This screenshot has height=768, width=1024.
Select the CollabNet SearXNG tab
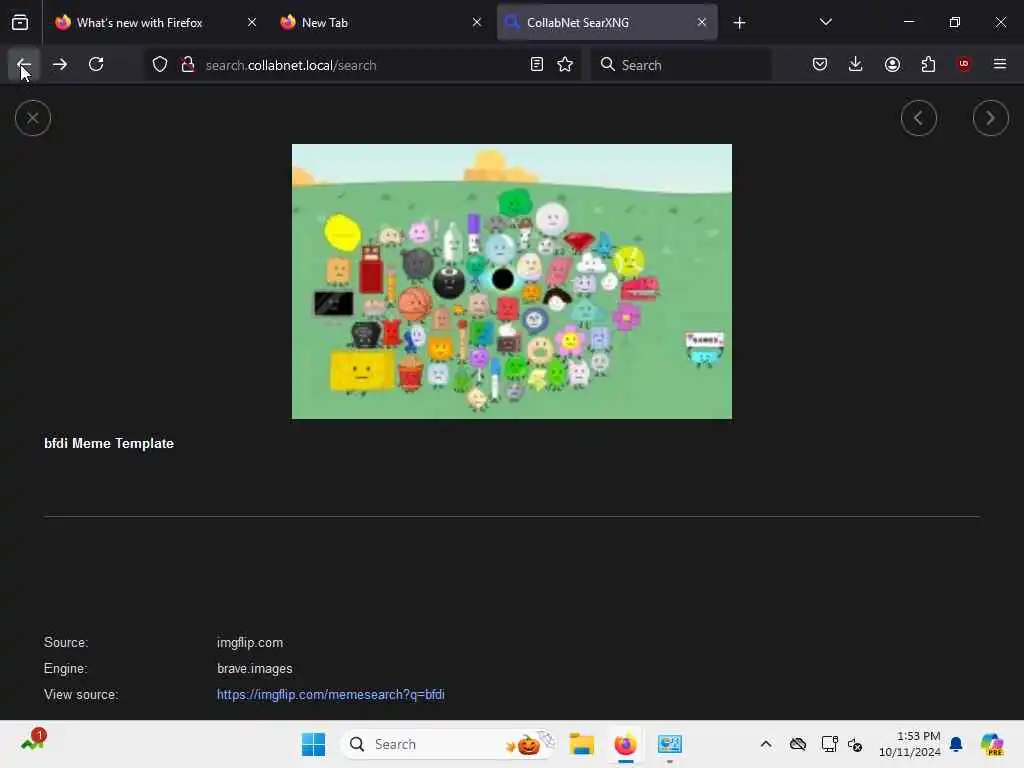point(607,23)
